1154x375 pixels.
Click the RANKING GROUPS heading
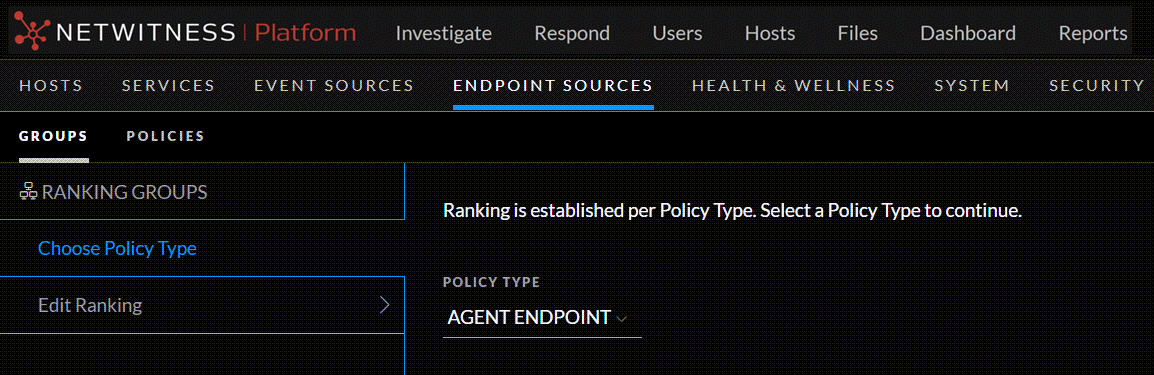(x=124, y=193)
